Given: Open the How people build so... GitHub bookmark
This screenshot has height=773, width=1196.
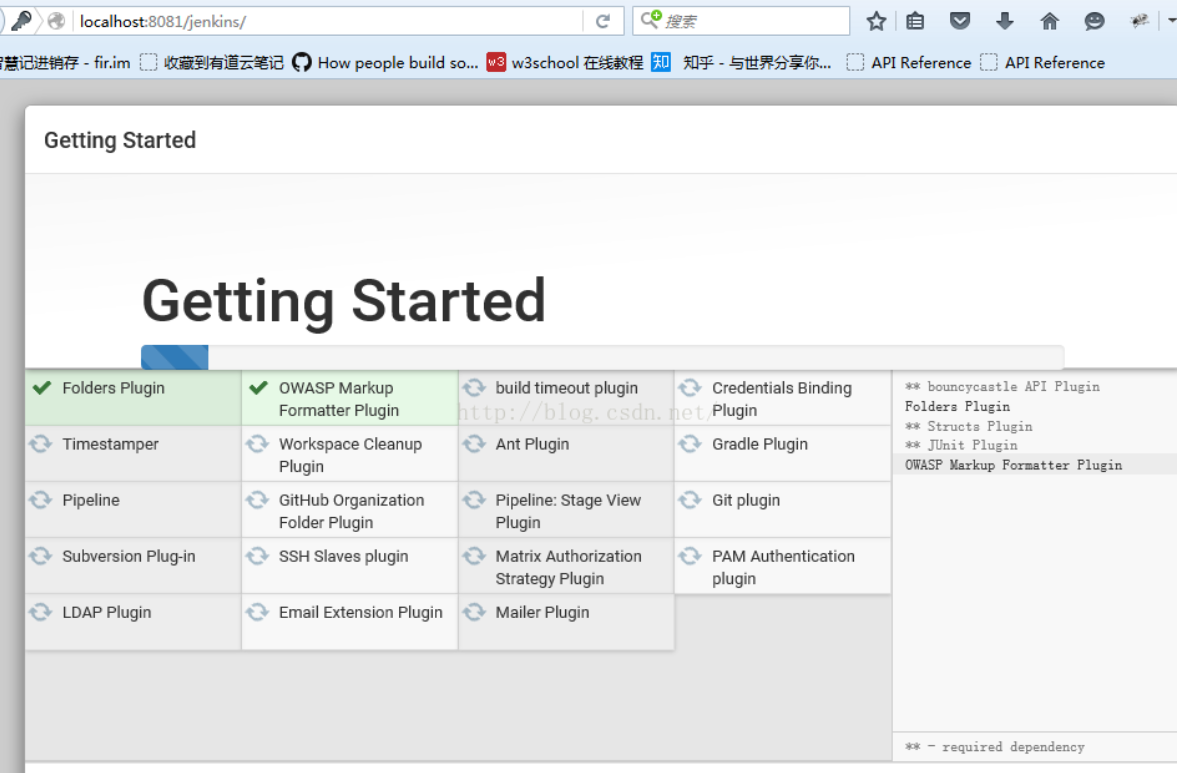Looking at the screenshot, I should click(385, 63).
